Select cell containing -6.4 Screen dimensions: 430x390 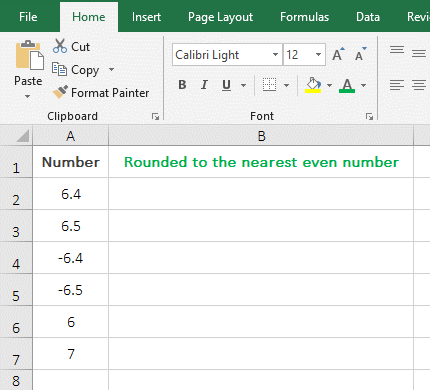pos(71,258)
